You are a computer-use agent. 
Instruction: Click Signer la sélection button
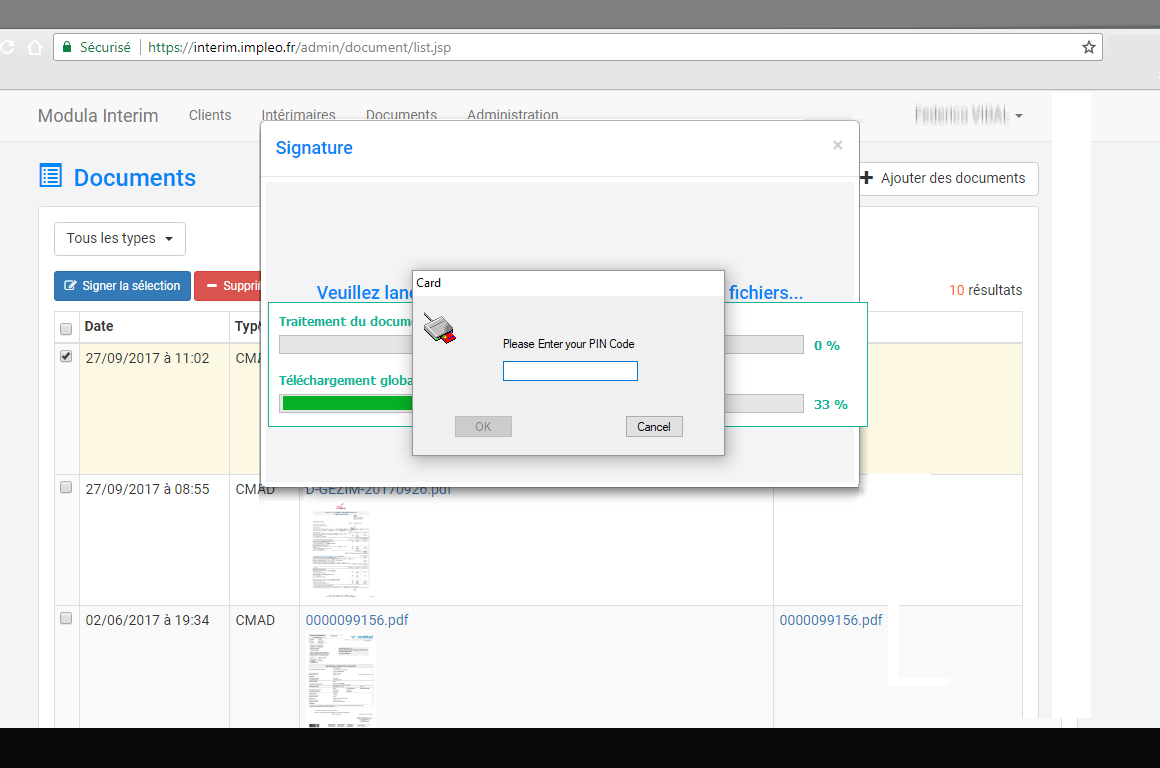coord(122,286)
